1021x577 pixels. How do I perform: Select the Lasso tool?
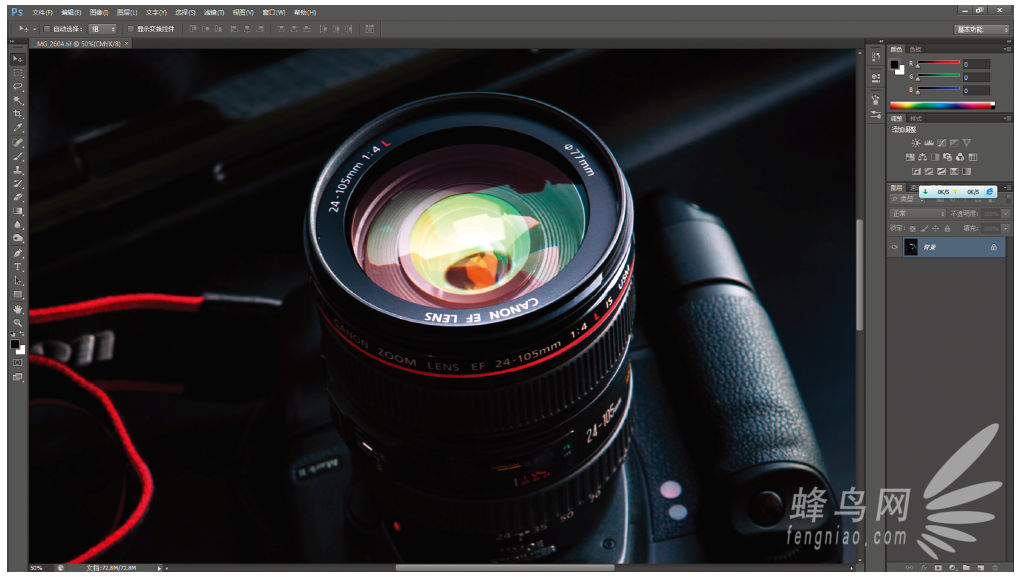(18, 87)
